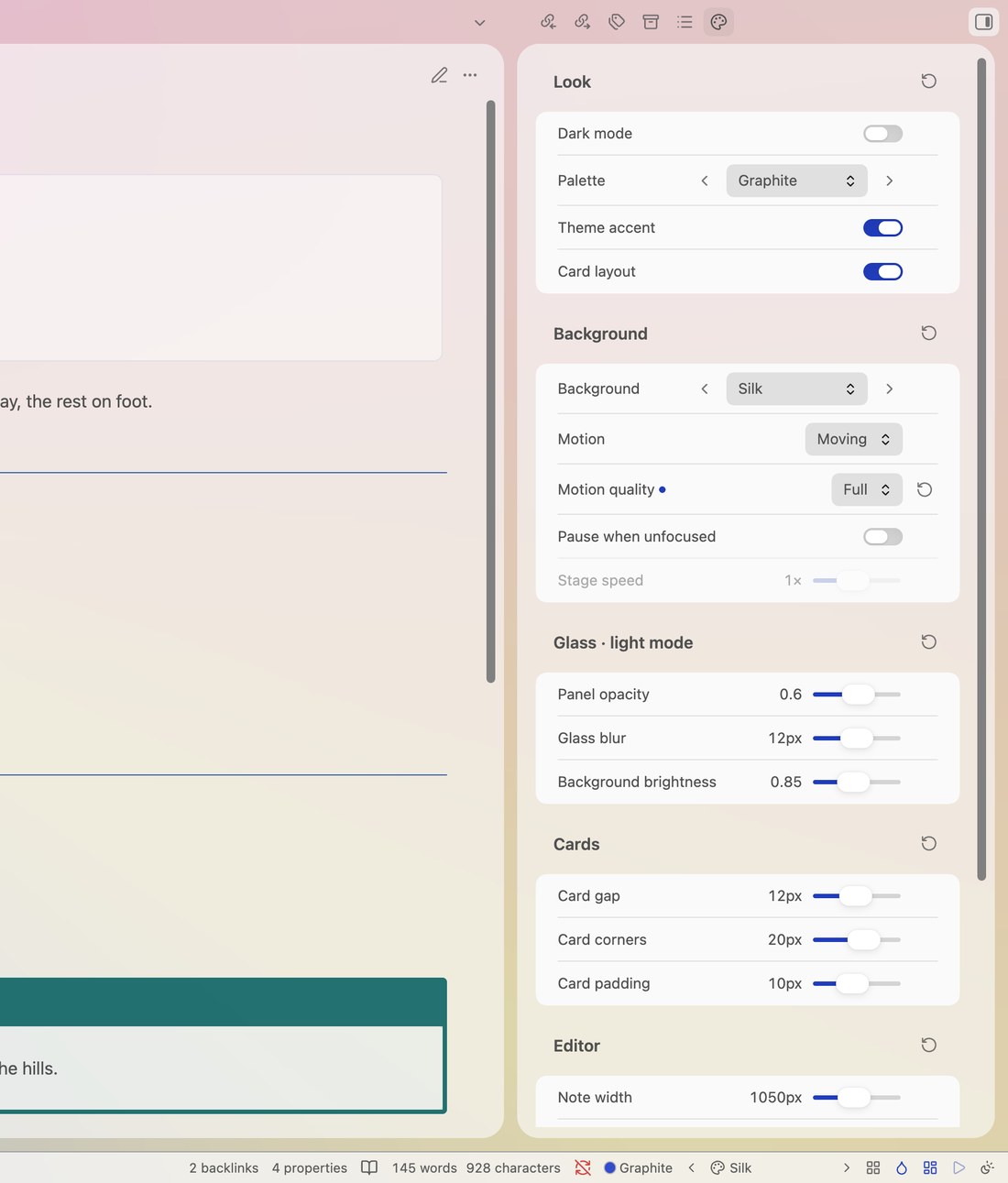This screenshot has width=1008, height=1183.
Task: Enable Pause when unfocused switch
Action: pos(882,537)
